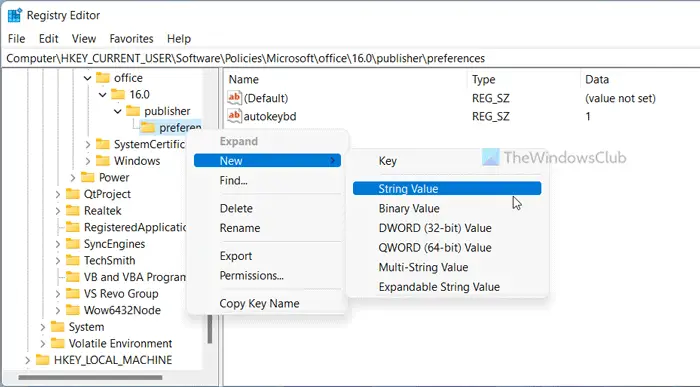The image size is (700, 387).
Task: Click the Power folder icon
Action: (x=88, y=177)
